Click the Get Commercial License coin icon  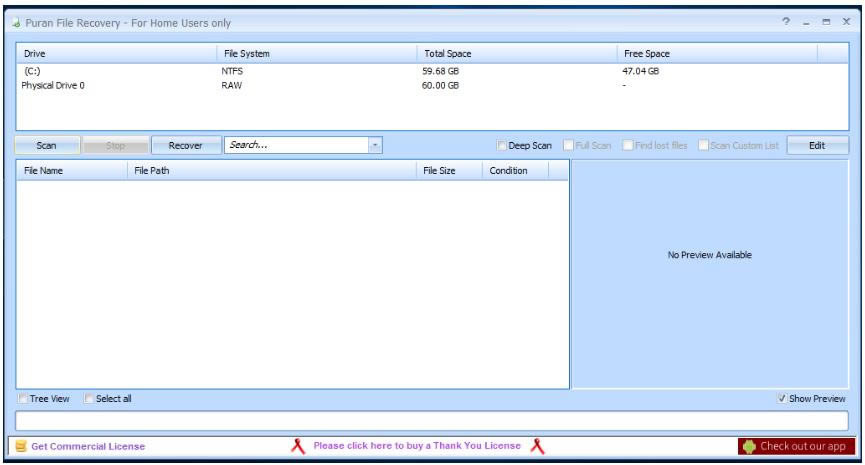[21, 446]
